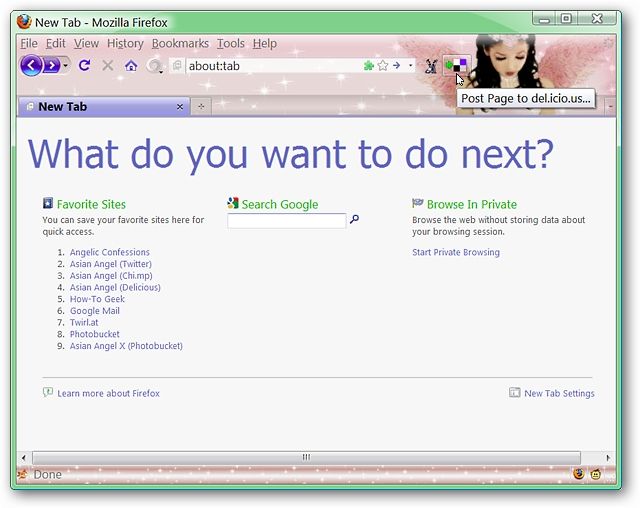Click inside the Search Google text field

tap(287, 221)
